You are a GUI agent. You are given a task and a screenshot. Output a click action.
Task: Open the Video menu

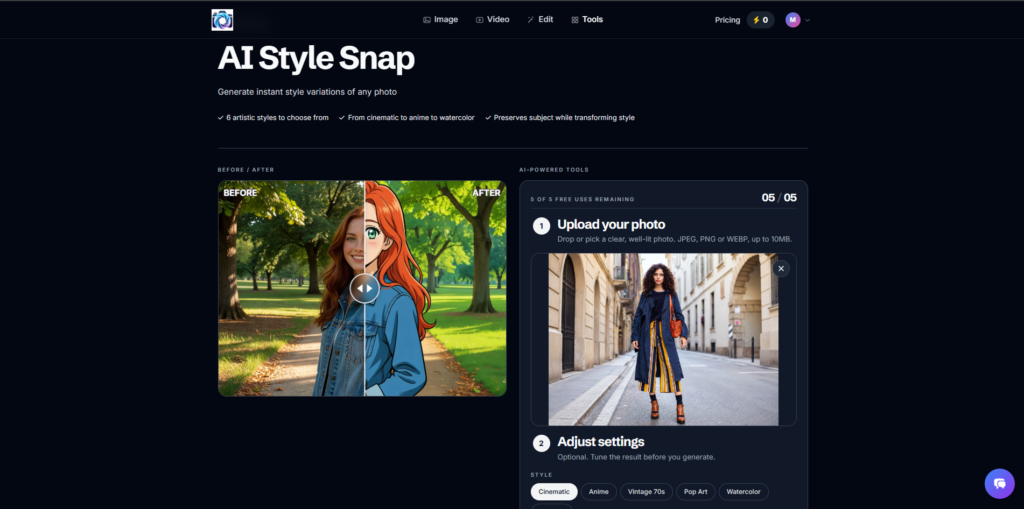[x=492, y=20]
